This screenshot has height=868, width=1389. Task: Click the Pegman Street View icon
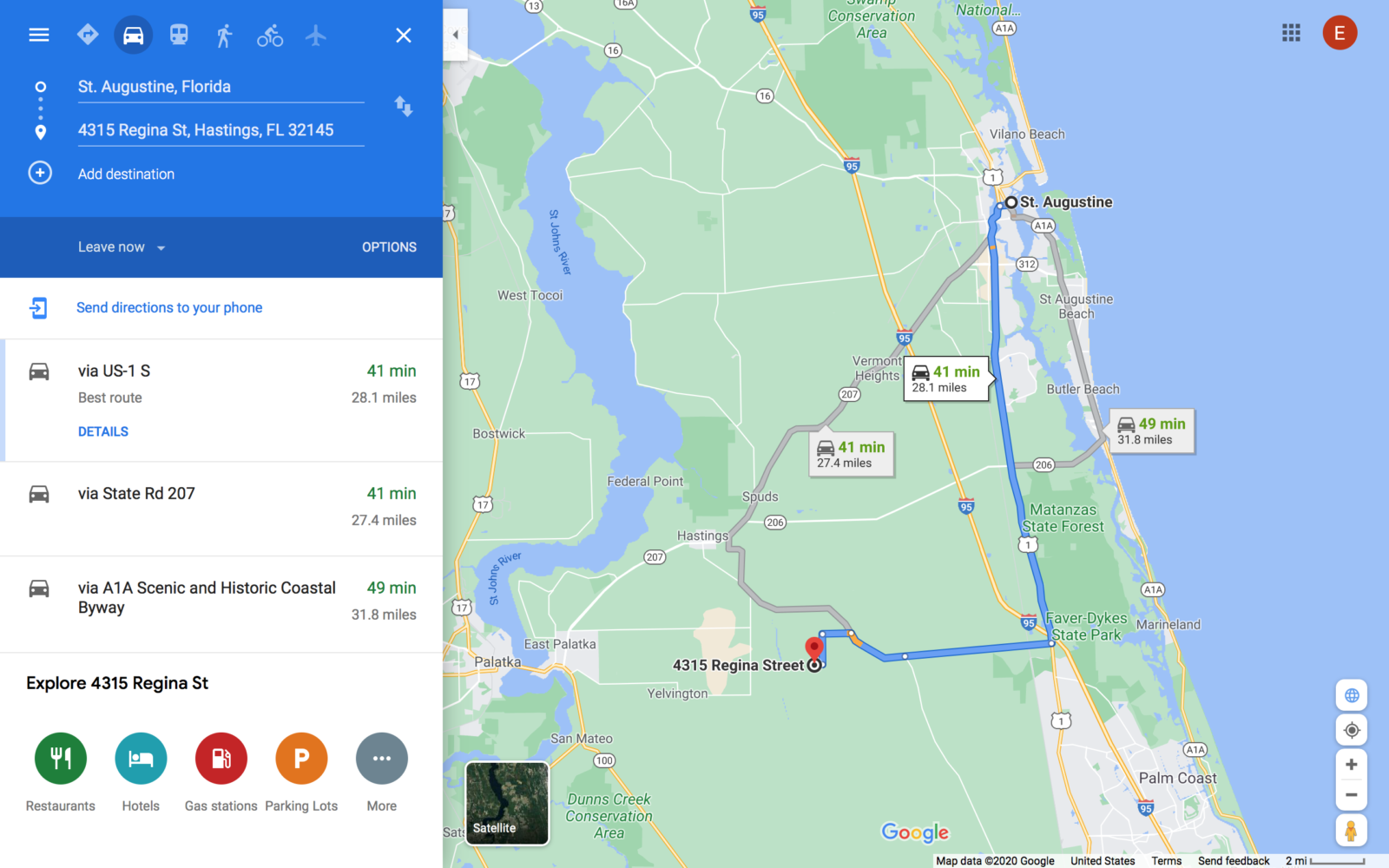pyautogui.click(x=1351, y=831)
